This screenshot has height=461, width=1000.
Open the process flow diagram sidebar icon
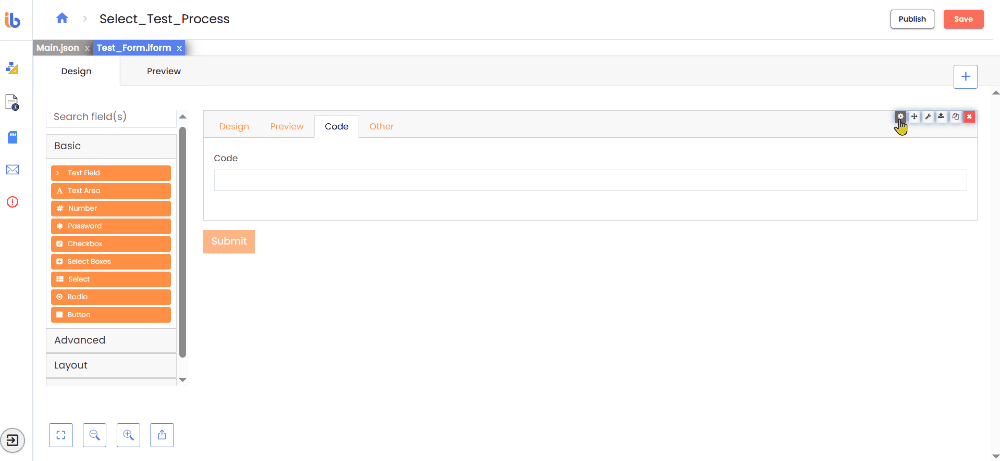point(12,68)
